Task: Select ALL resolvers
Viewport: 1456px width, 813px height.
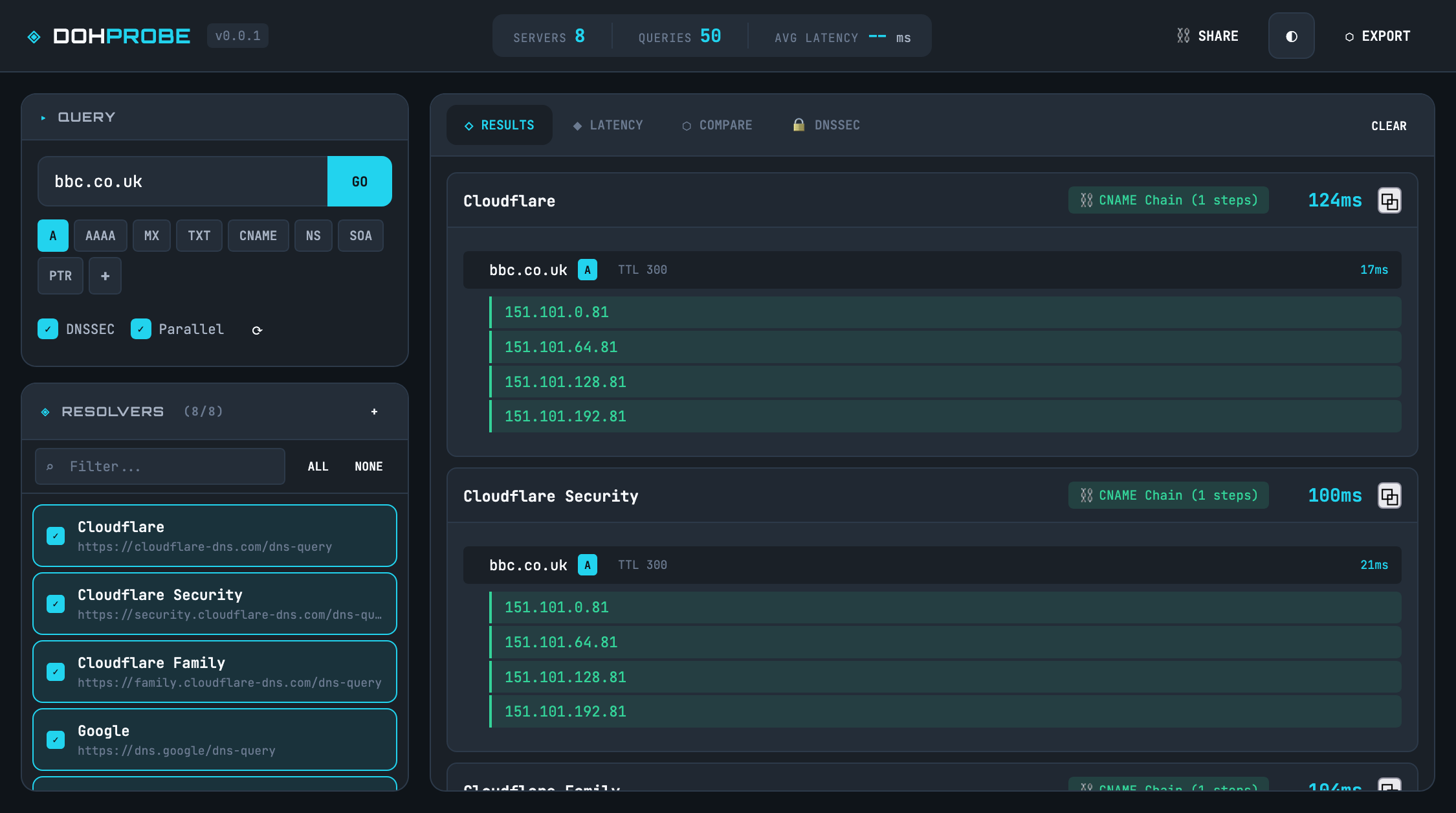Action: tap(318, 466)
